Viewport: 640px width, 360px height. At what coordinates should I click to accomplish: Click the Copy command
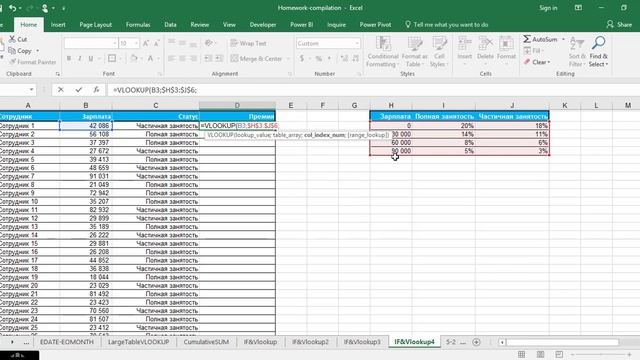click(x=20, y=51)
